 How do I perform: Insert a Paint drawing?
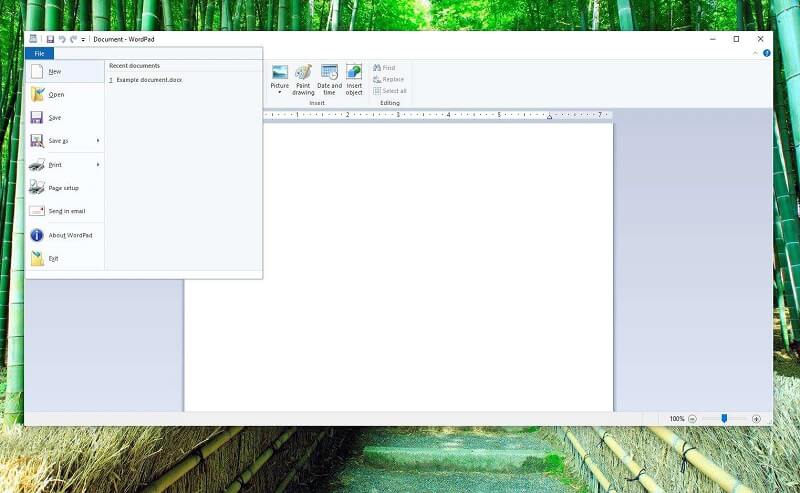click(303, 80)
